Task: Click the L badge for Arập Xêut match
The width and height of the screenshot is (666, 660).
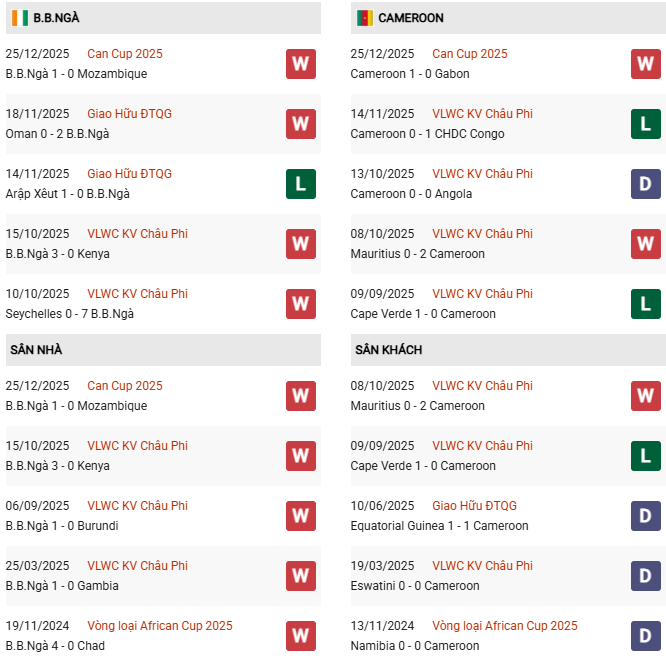Action: pyautogui.click(x=301, y=184)
